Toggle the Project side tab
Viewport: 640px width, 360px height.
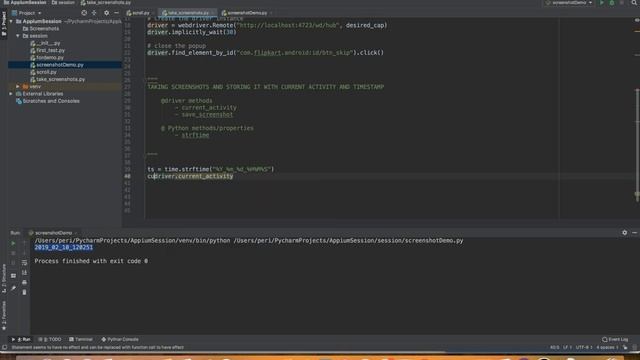pos(4,24)
